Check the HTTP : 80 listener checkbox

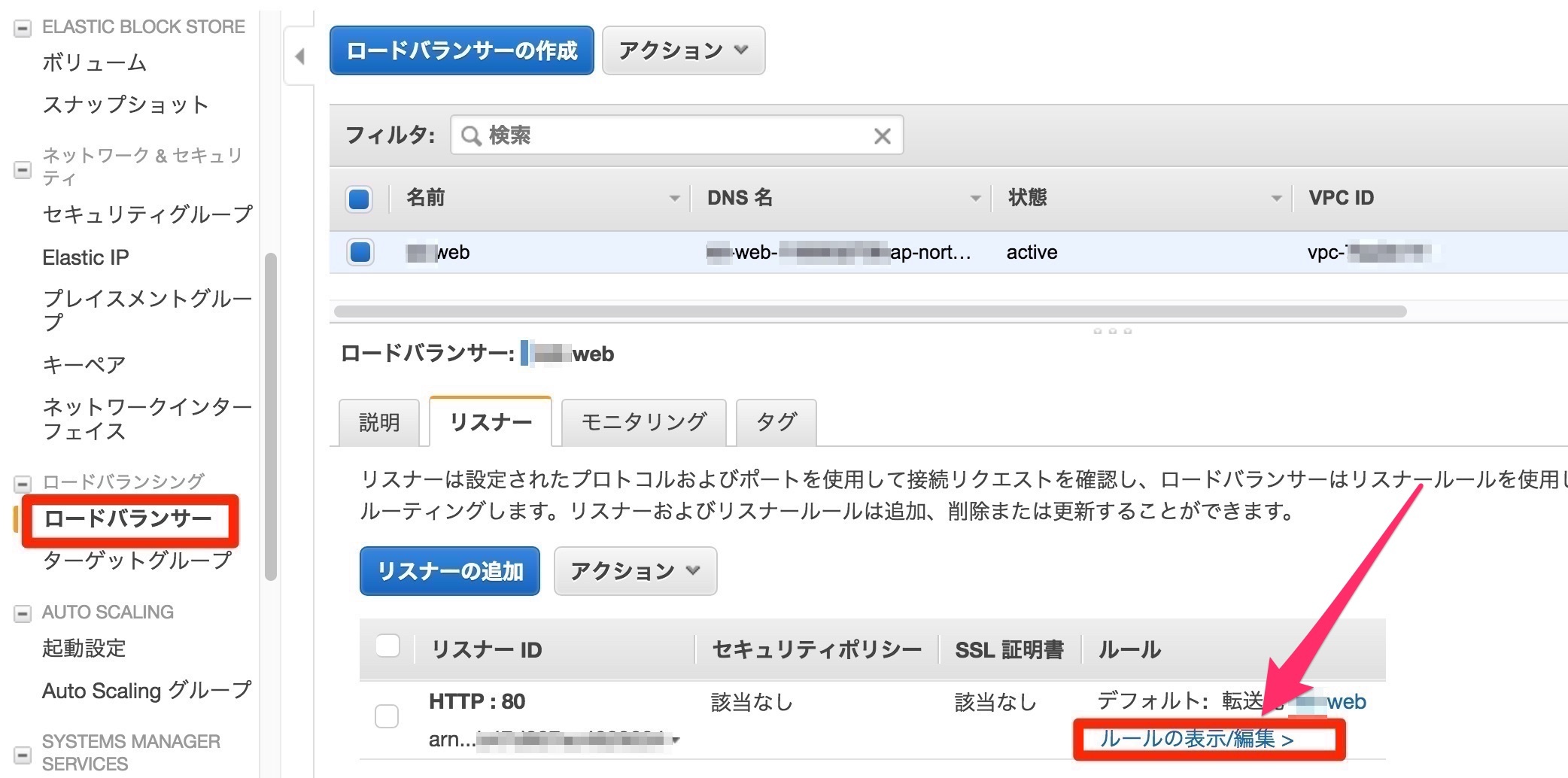387,716
